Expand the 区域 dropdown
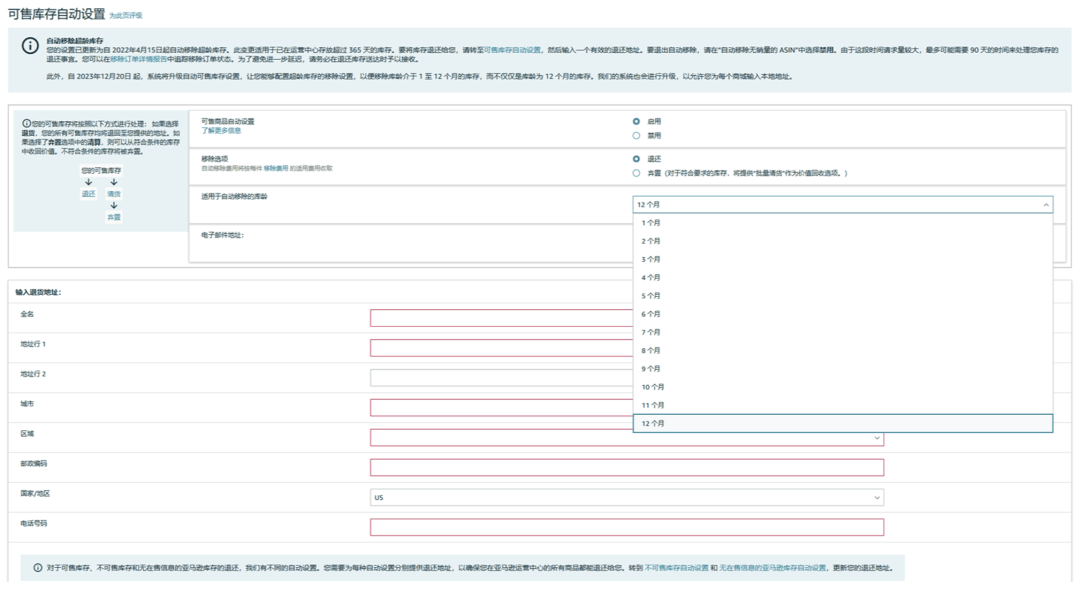1080x590 pixels. point(627,438)
